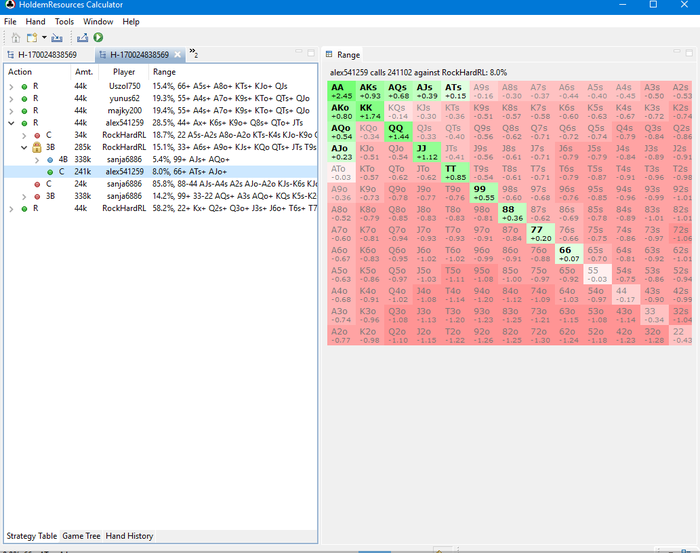Click the hand tab icon of active tab

tap(103, 55)
